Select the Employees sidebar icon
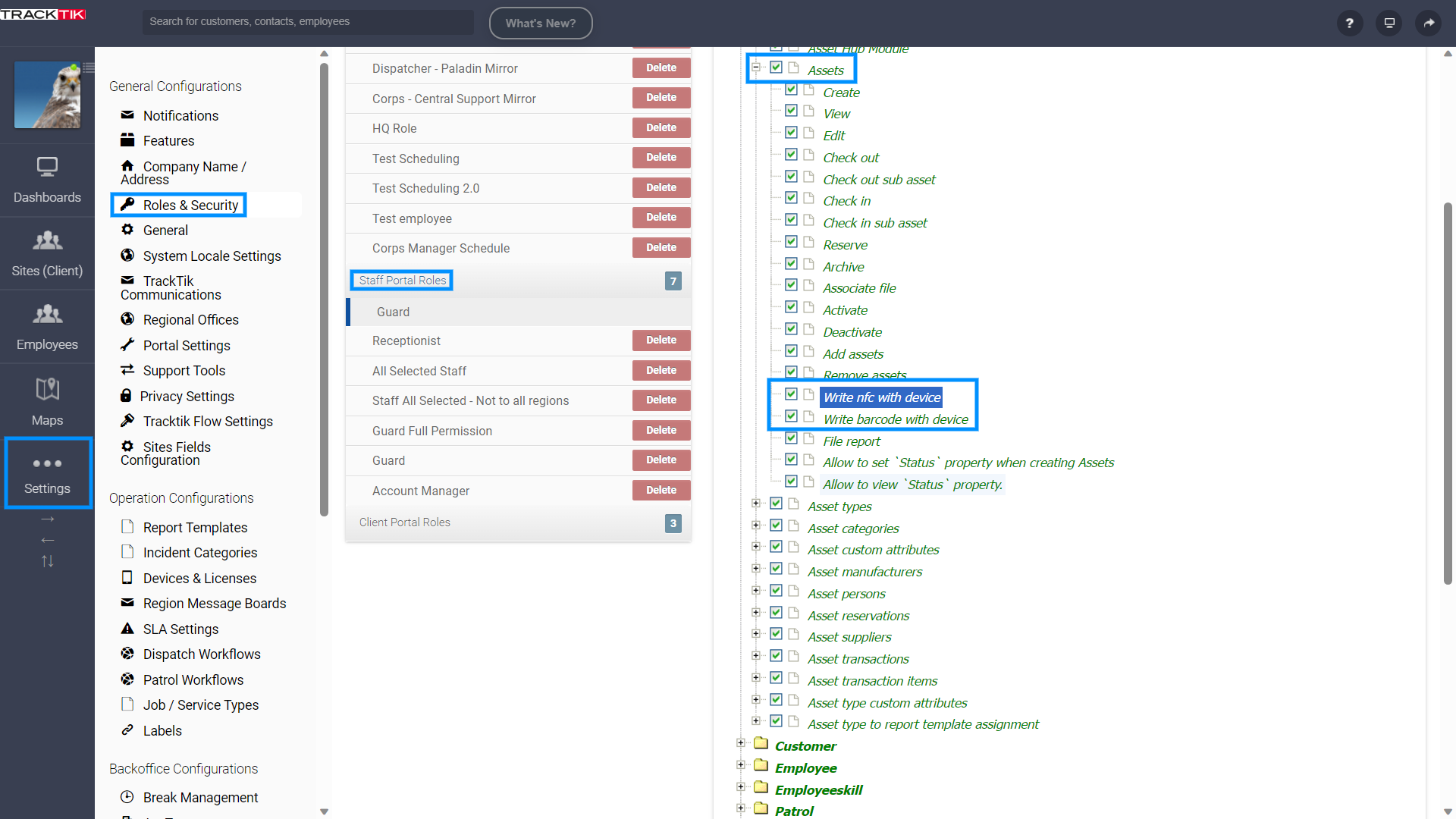The width and height of the screenshot is (1456, 819). coord(47,326)
